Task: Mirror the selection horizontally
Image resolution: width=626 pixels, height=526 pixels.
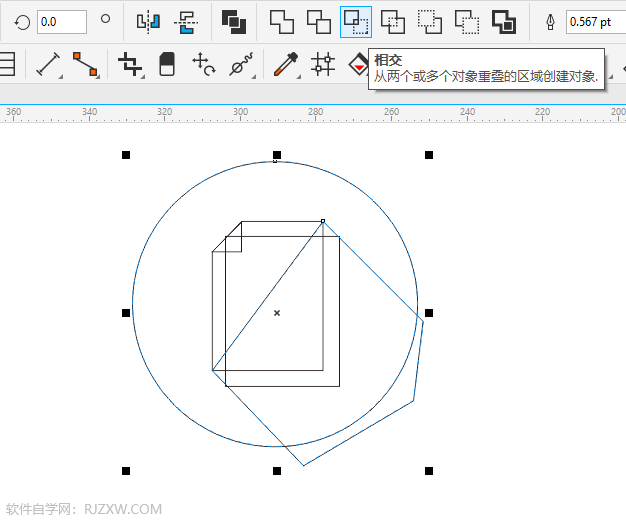Action: tap(148, 21)
